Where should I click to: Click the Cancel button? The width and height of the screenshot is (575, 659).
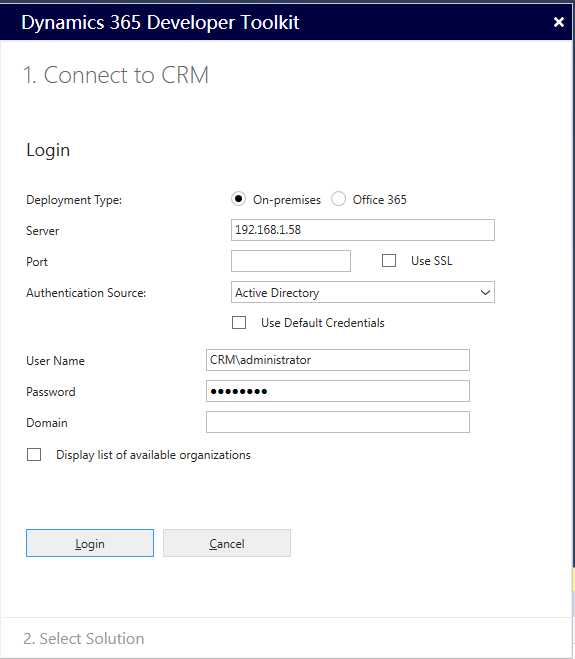(x=227, y=543)
